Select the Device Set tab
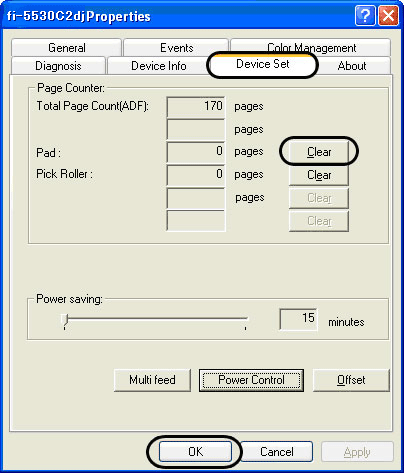 click(x=262, y=64)
